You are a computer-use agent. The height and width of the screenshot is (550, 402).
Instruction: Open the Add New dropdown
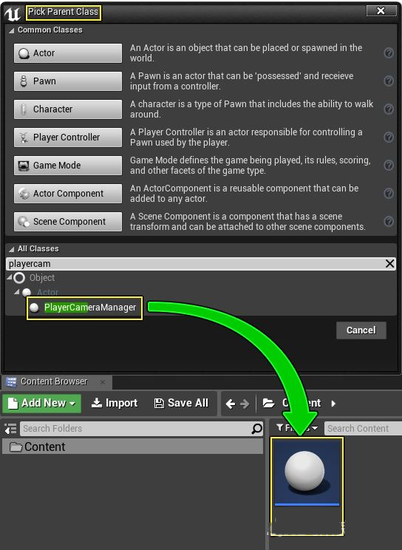(x=42, y=403)
